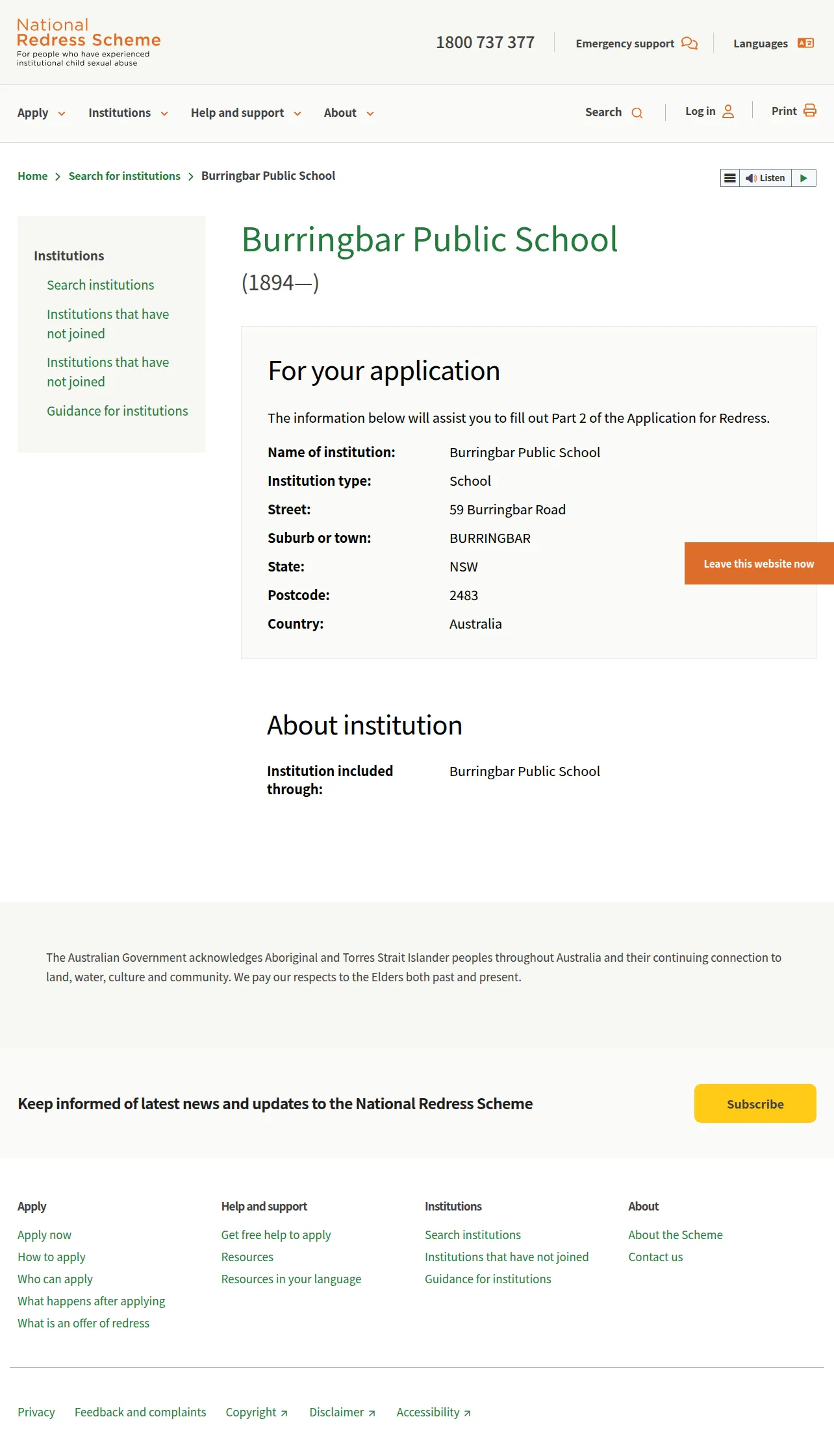Click the Leave this website now button
This screenshot has width=834, height=1456.
[x=759, y=564]
